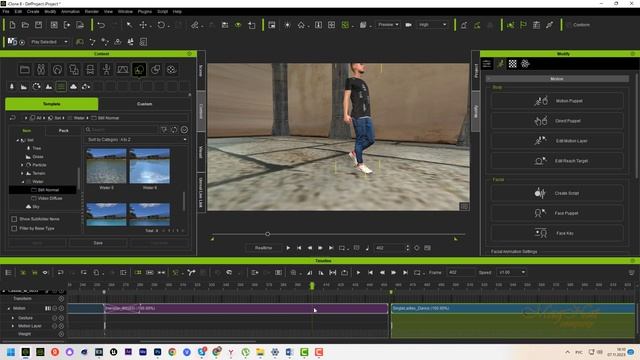Viewport: 640px width, 360px height.
Task: Open the Sort by Category dropdown
Action: 136,140
